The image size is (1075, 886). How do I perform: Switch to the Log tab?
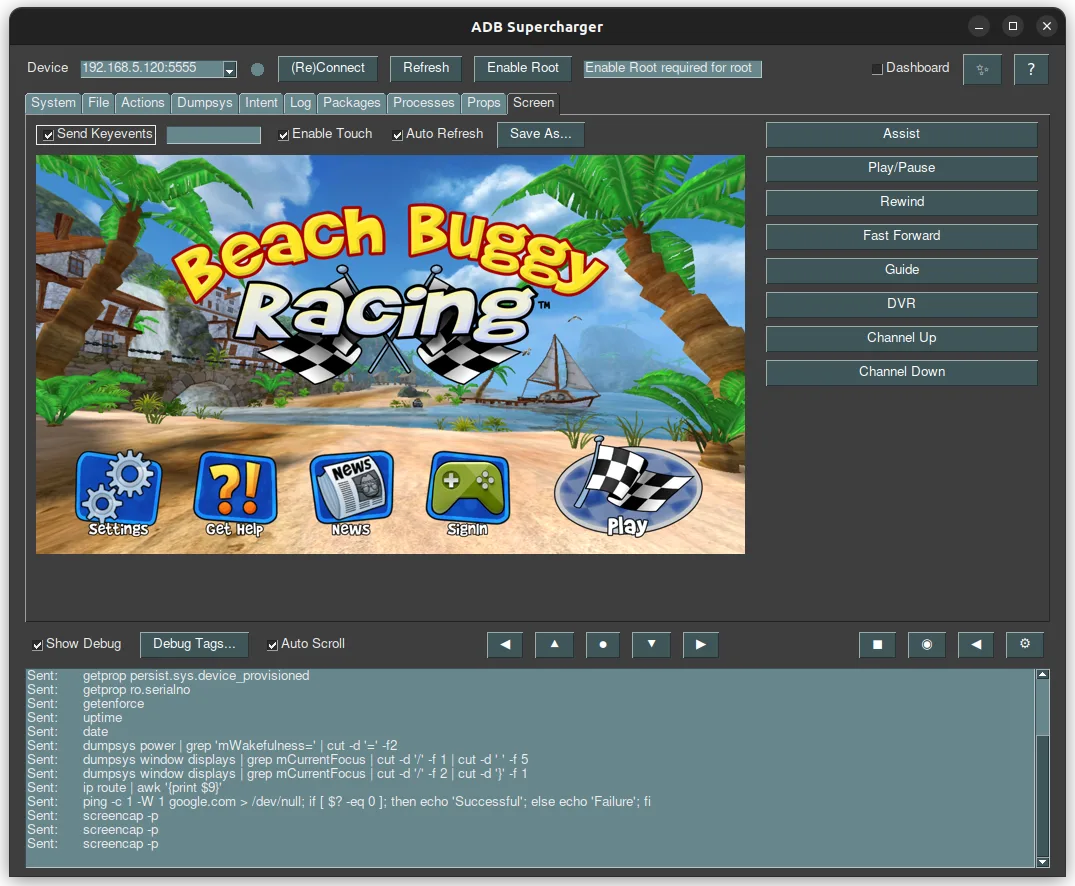point(300,103)
